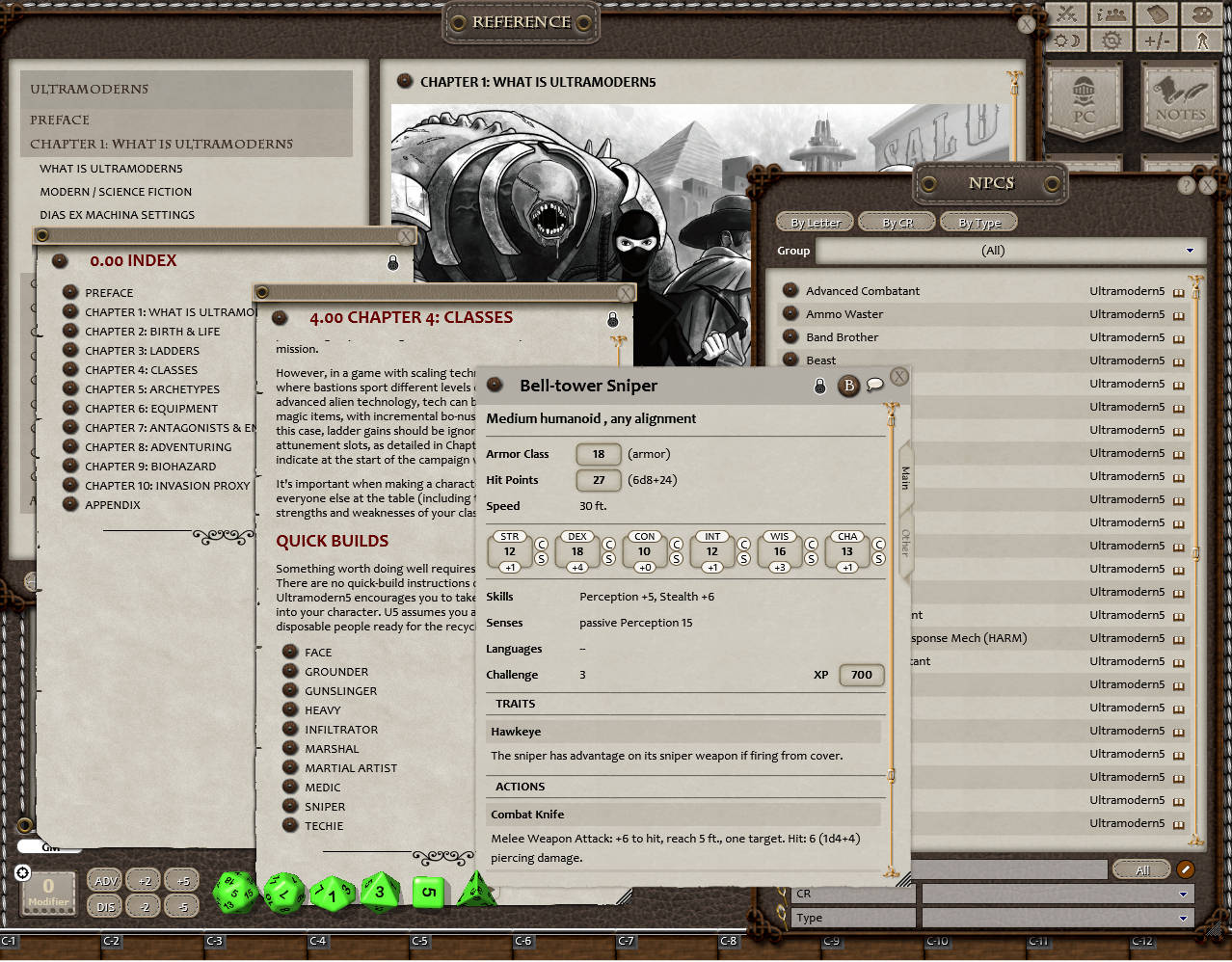The image size is (1232, 962).
Task: Open the tokens bag icon
Action: pyautogui.click(x=1202, y=14)
